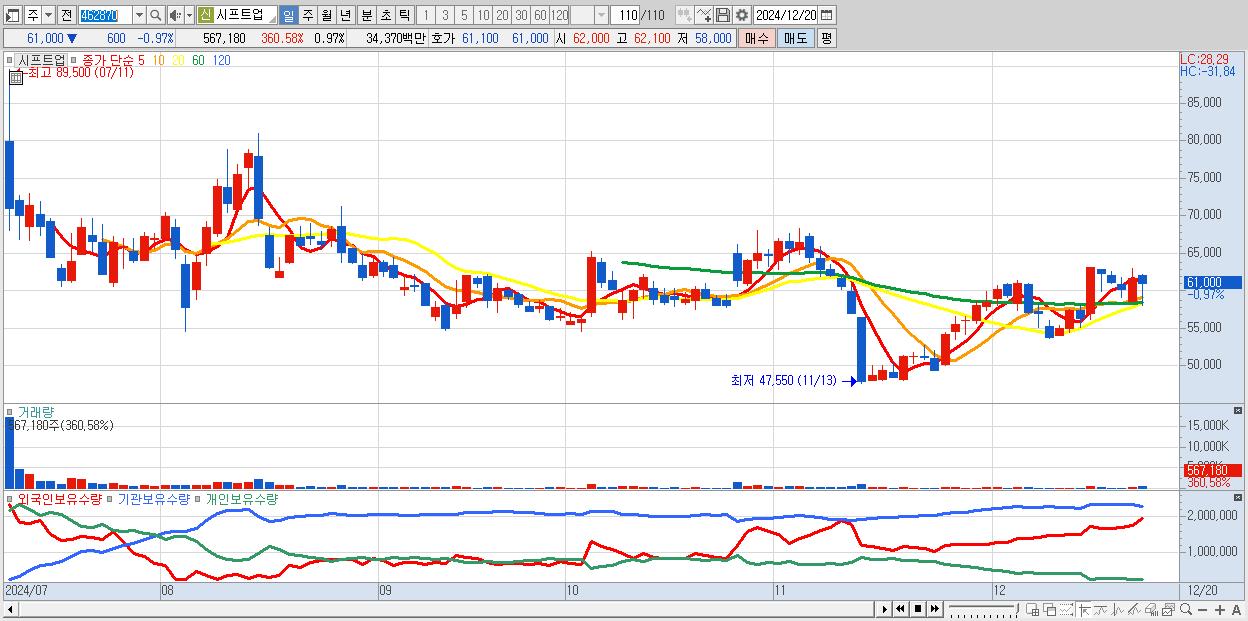Select interval preset 10

click(x=483, y=15)
